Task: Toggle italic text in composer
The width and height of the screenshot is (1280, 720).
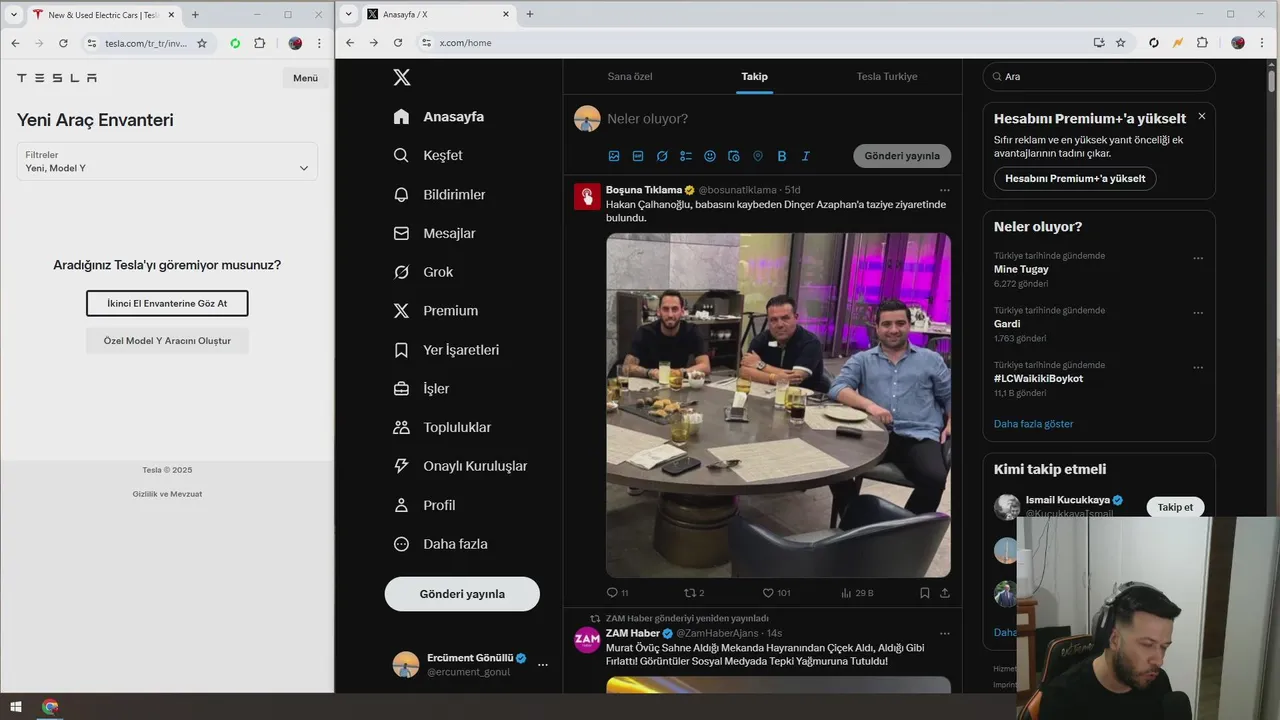Action: click(x=806, y=156)
